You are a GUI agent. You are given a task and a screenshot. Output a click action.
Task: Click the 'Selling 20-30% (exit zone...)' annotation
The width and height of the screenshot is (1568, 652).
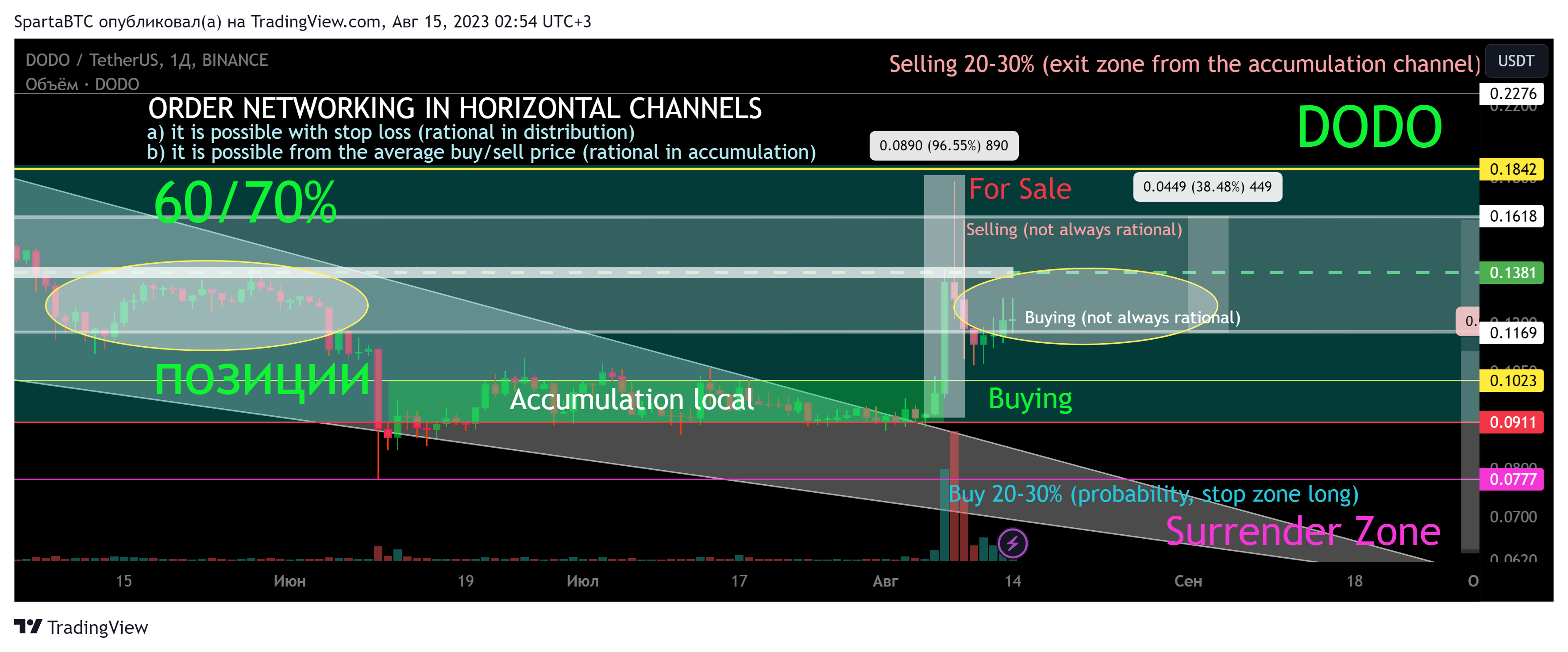(1185, 64)
